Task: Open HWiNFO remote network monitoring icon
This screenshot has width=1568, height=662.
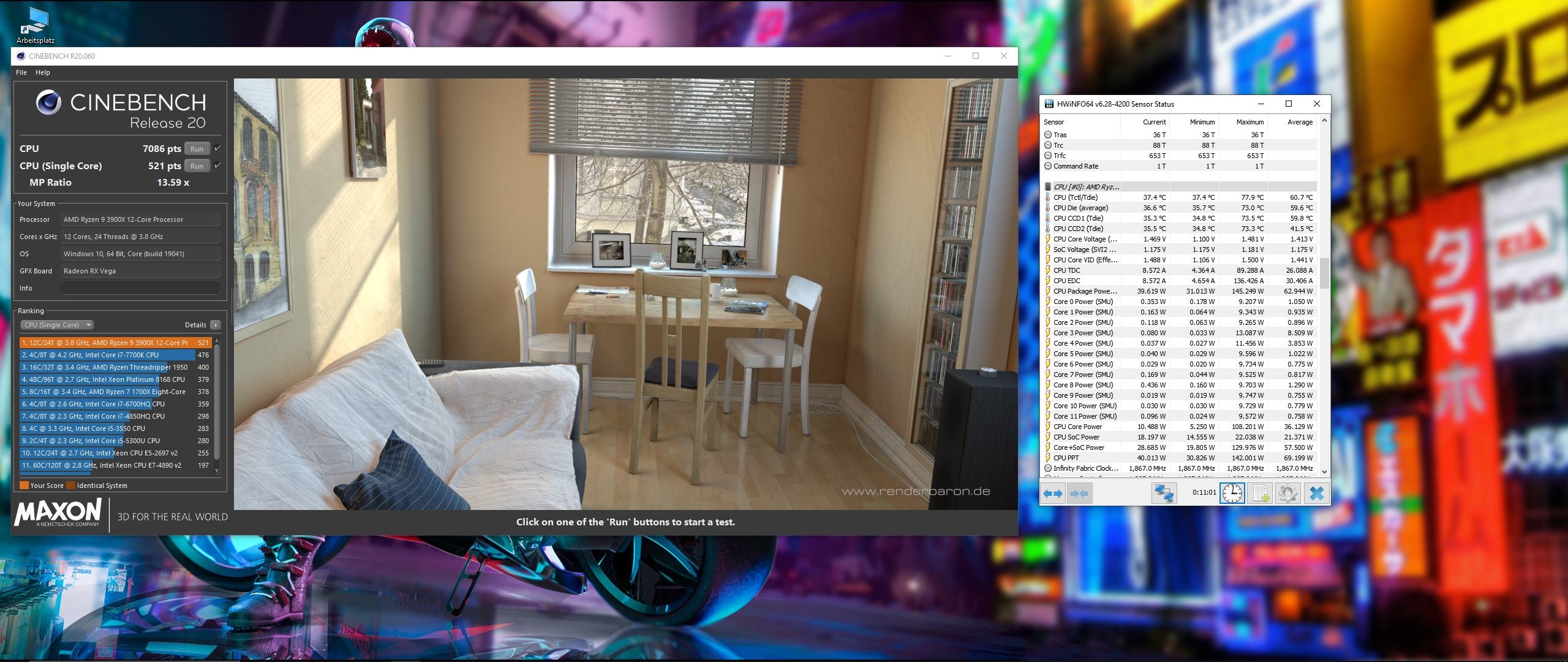Action: 1164,493
